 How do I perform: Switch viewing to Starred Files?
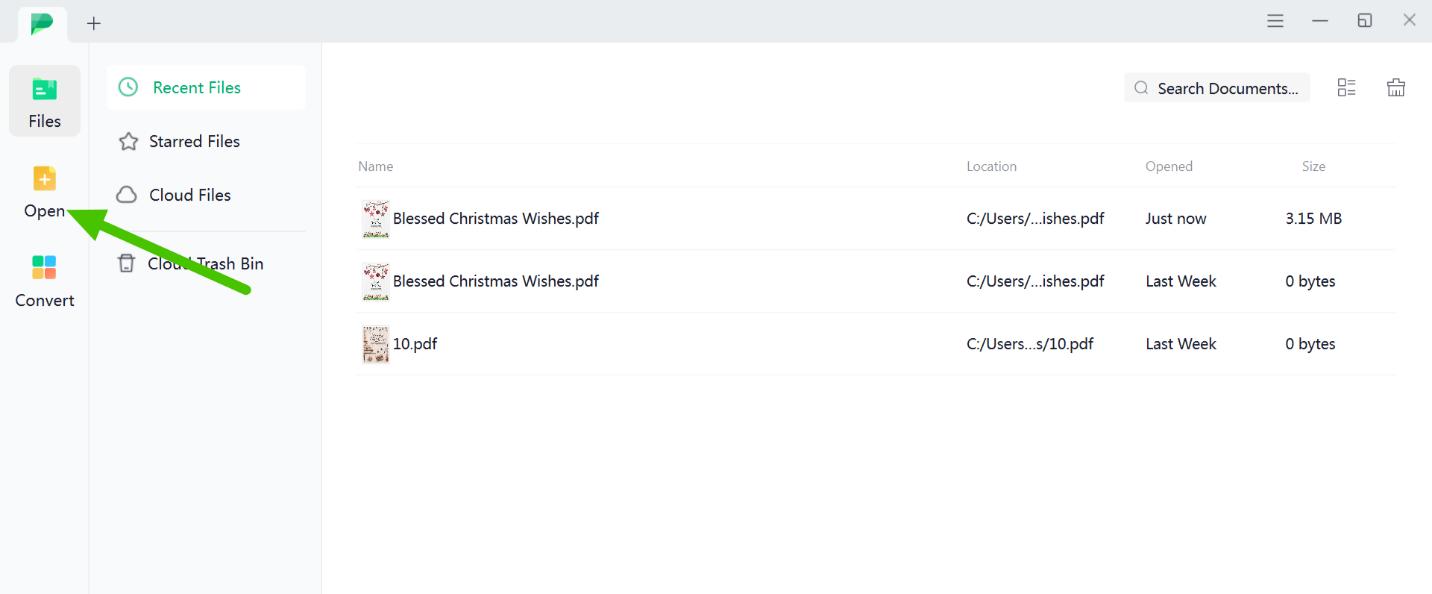[x=194, y=141]
